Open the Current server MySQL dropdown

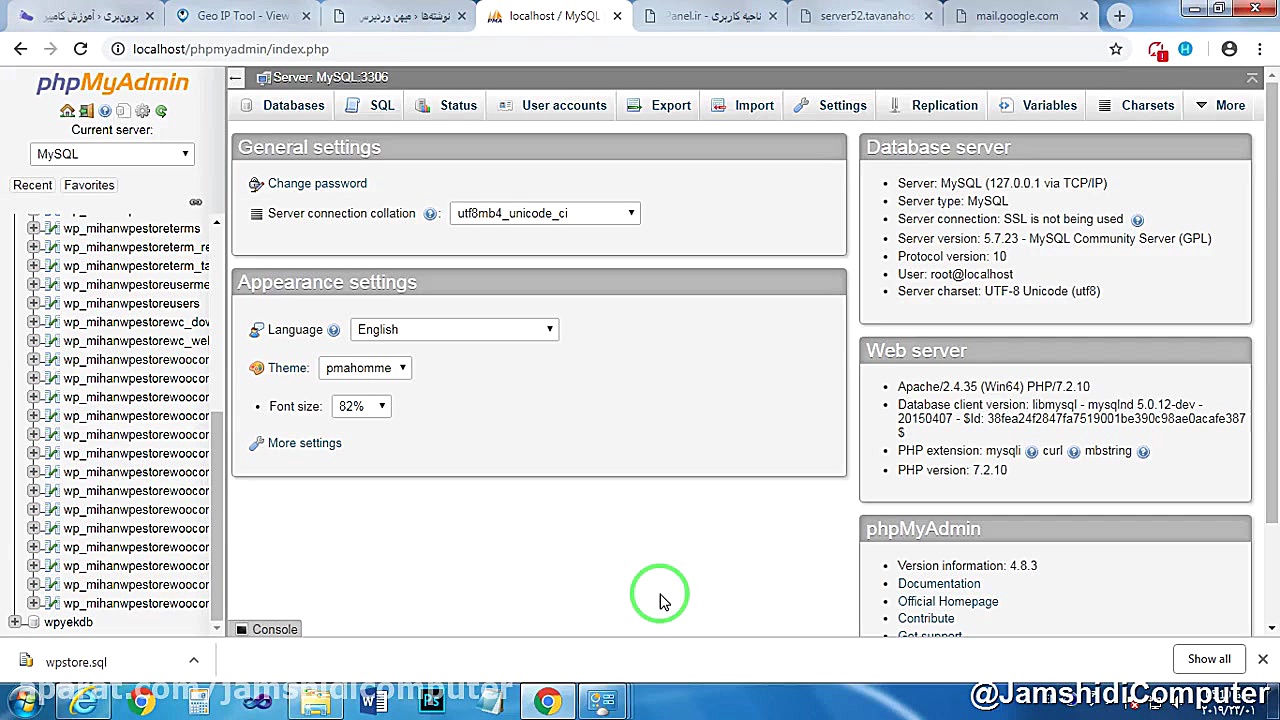coord(112,154)
